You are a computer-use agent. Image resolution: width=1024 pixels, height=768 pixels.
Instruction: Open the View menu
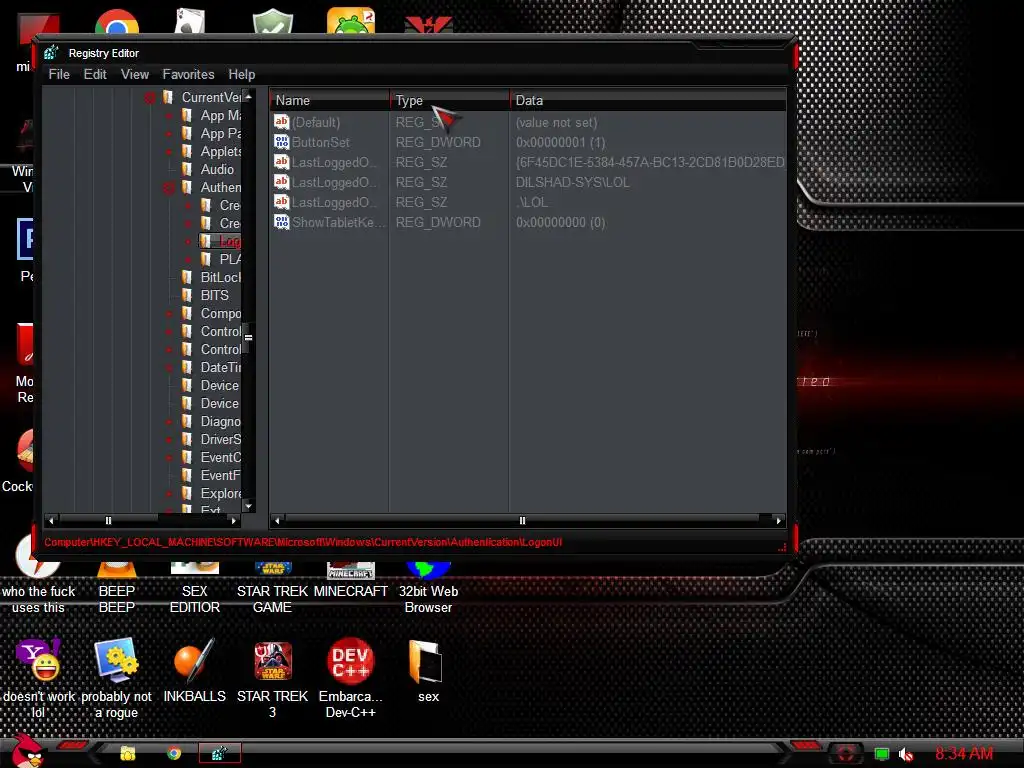135,74
